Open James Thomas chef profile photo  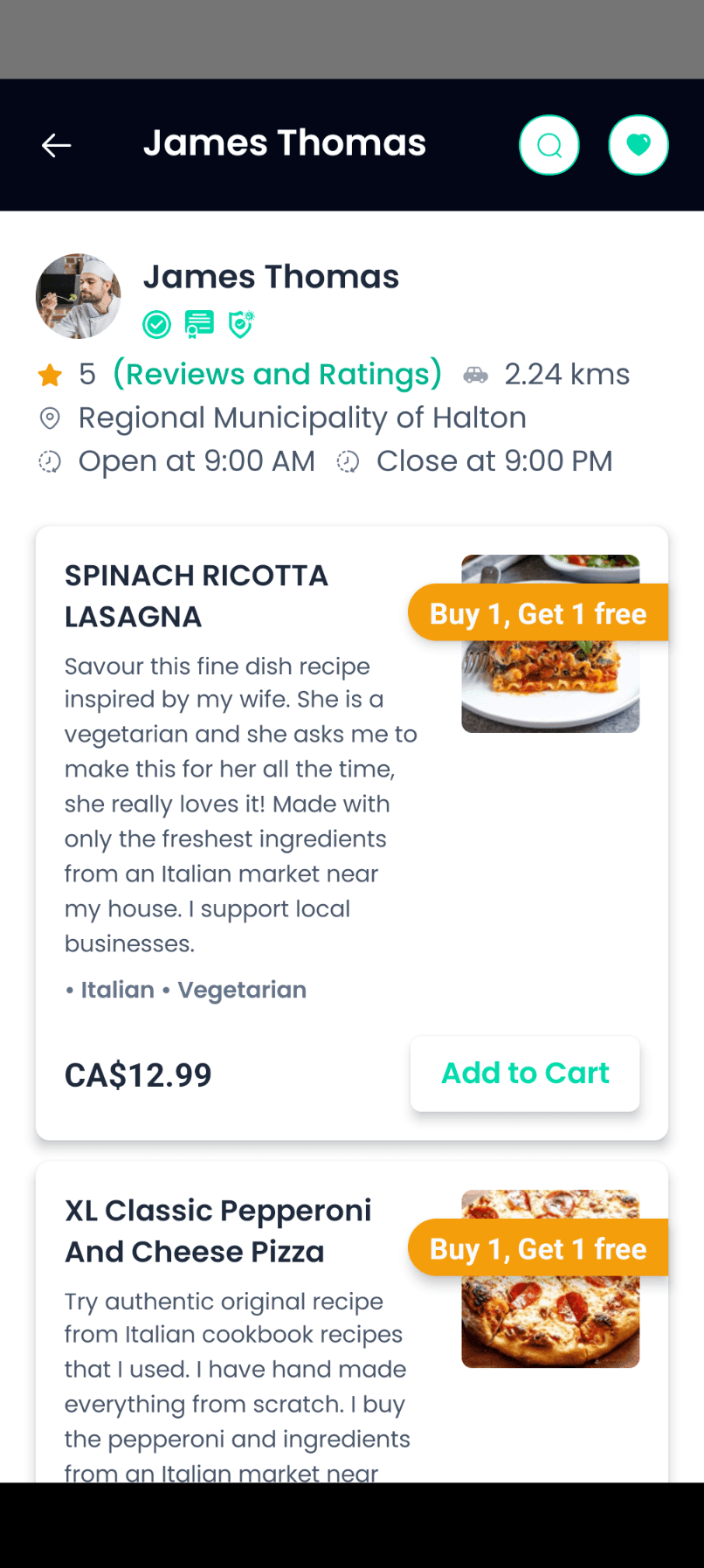point(79,296)
